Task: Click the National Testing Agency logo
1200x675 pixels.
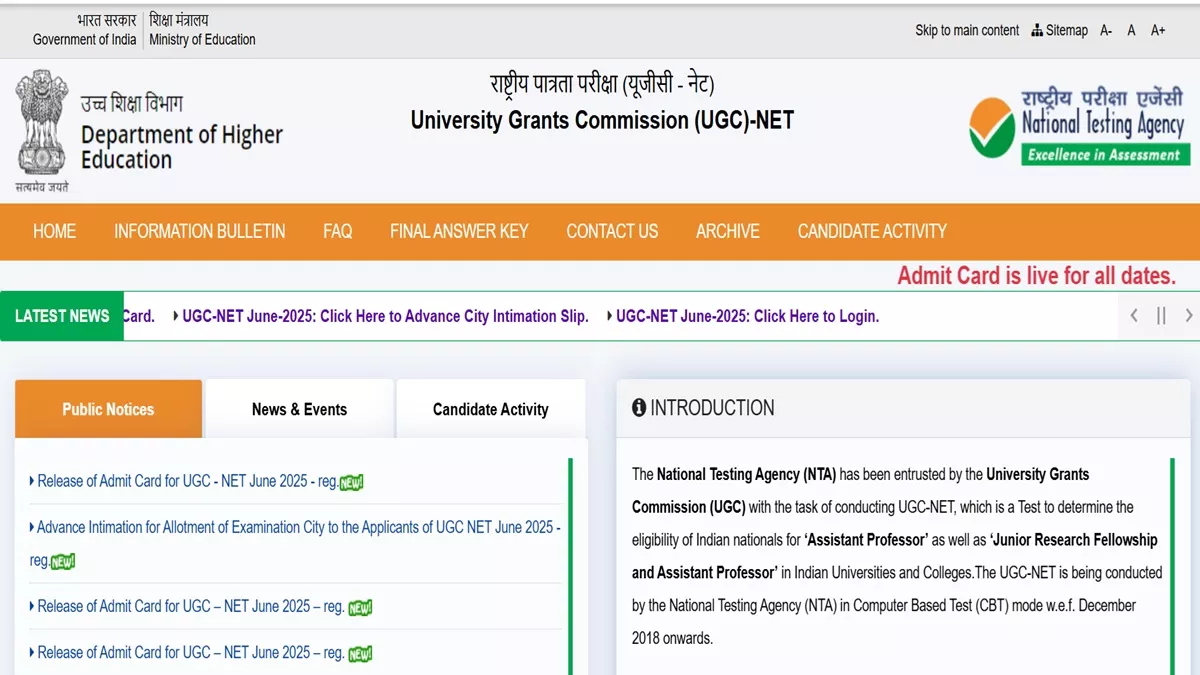Action: click(x=1080, y=127)
